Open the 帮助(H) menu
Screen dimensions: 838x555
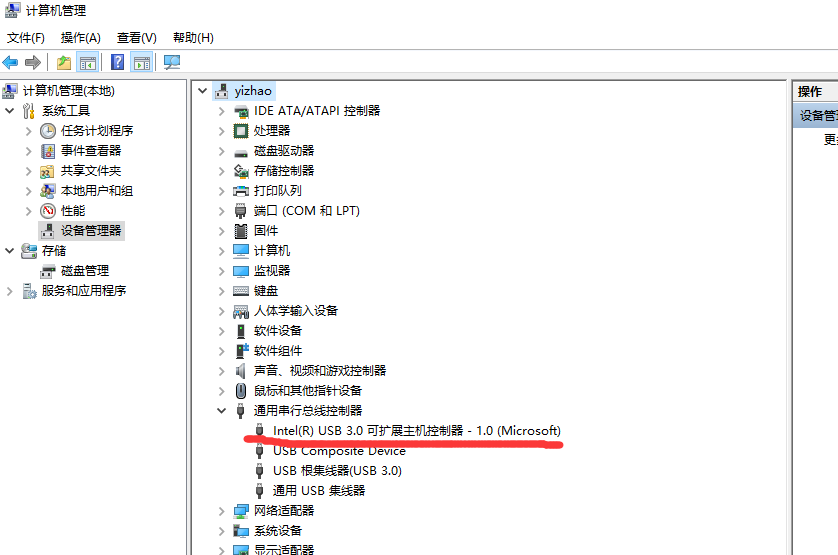[193, 38]
